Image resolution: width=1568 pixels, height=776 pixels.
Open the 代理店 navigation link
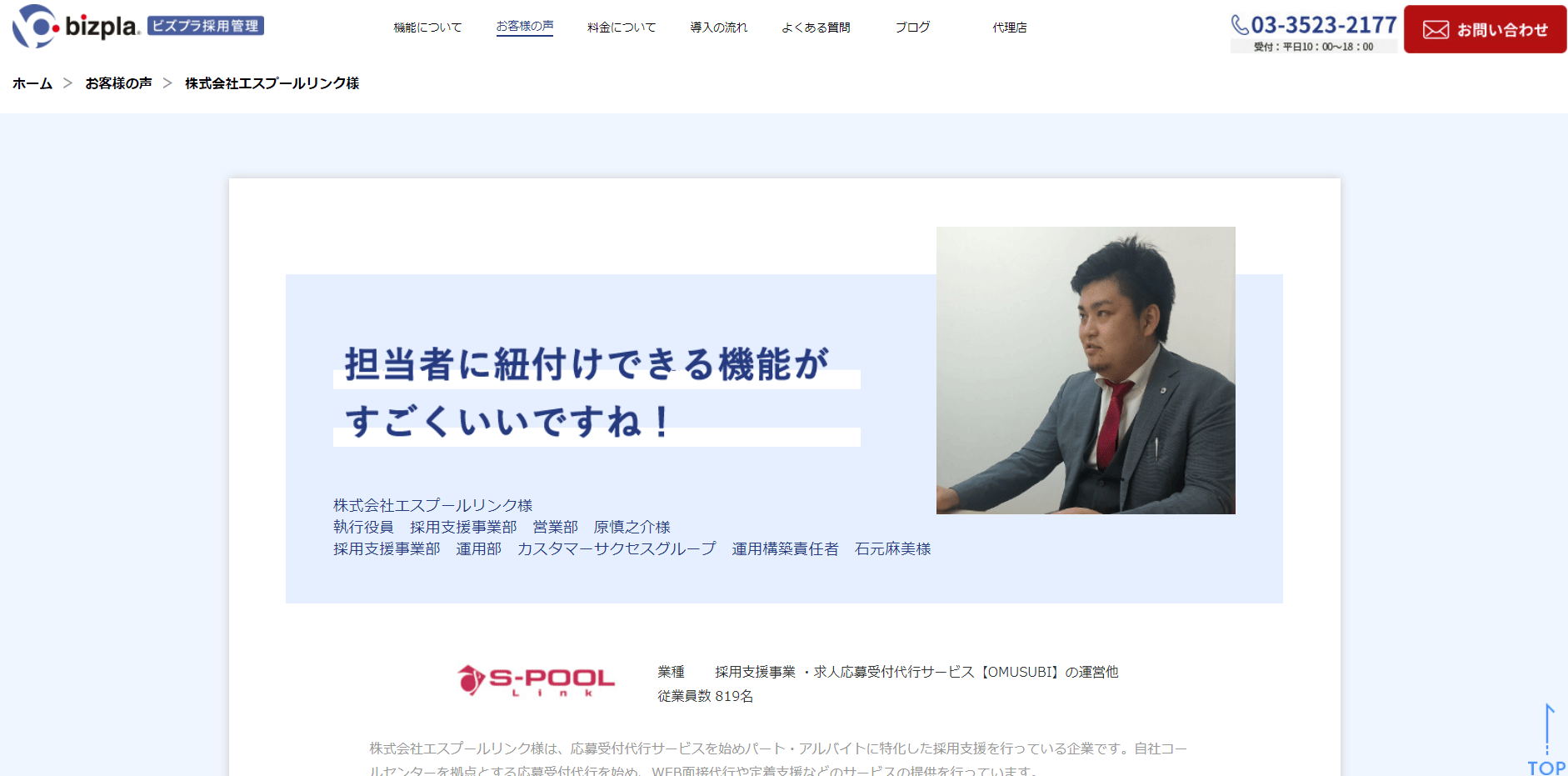[x=1010, y=28]
